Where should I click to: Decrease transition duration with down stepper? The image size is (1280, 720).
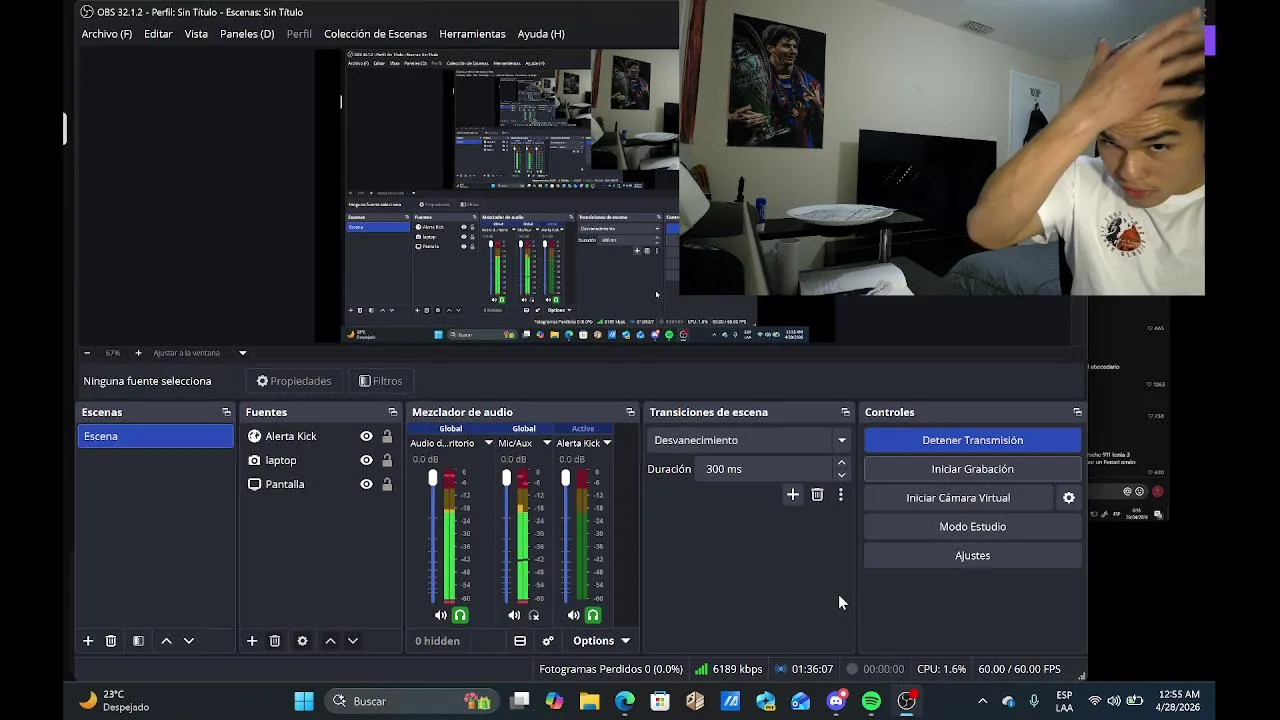(x=841, y=475)
